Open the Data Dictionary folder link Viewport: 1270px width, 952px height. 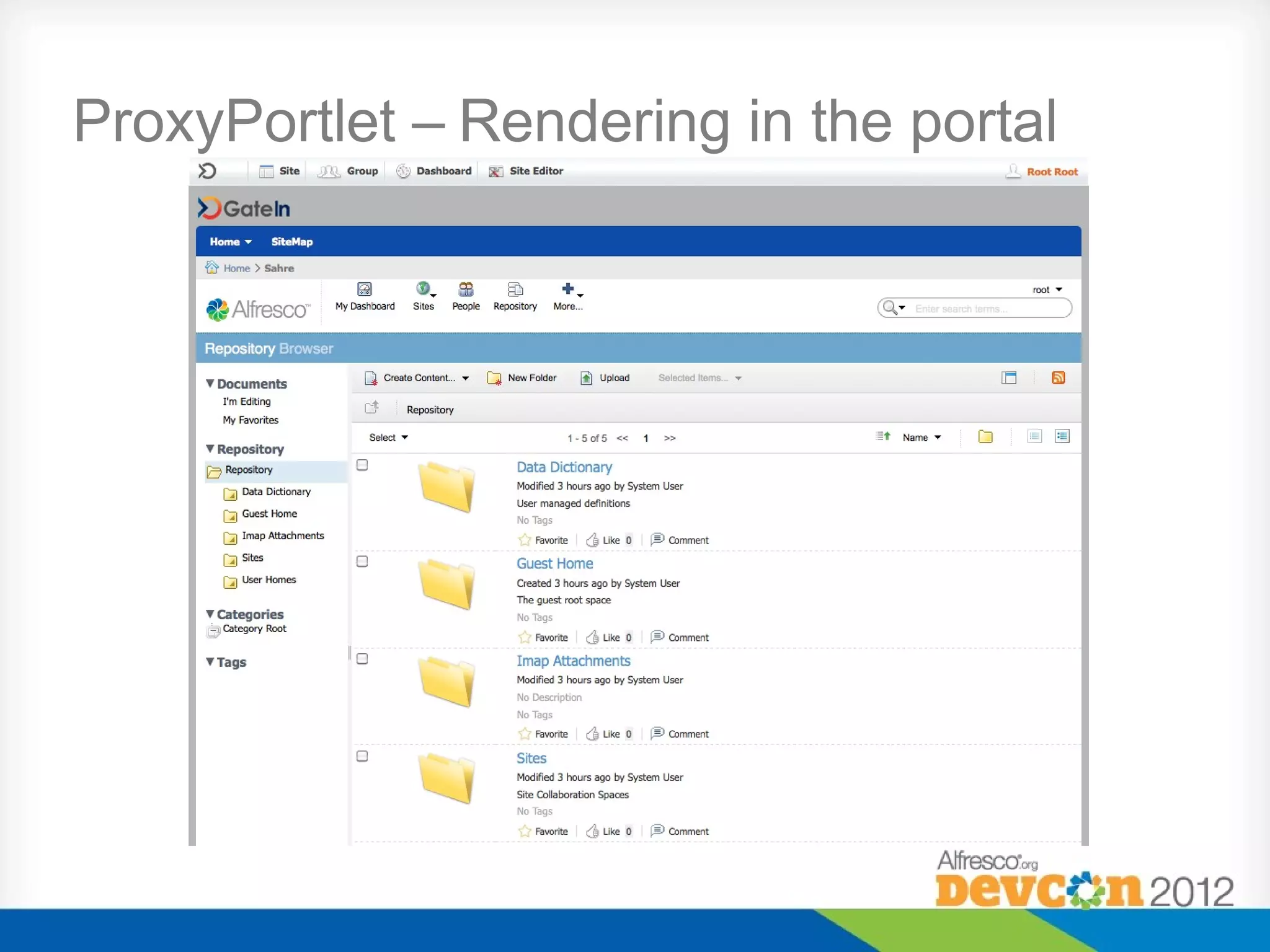[x=564, y=467]
